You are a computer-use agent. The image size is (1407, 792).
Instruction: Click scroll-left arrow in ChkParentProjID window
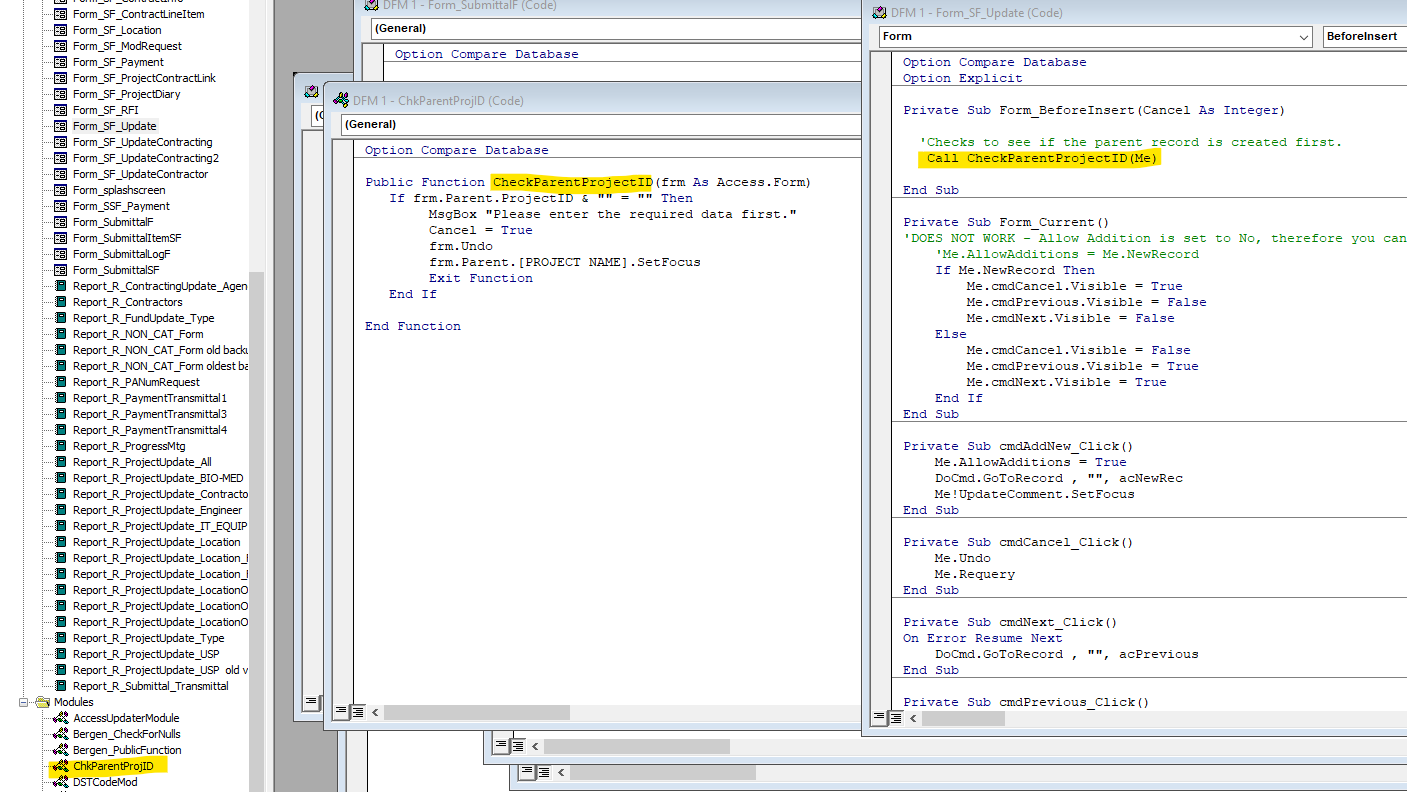click(376, 712)
